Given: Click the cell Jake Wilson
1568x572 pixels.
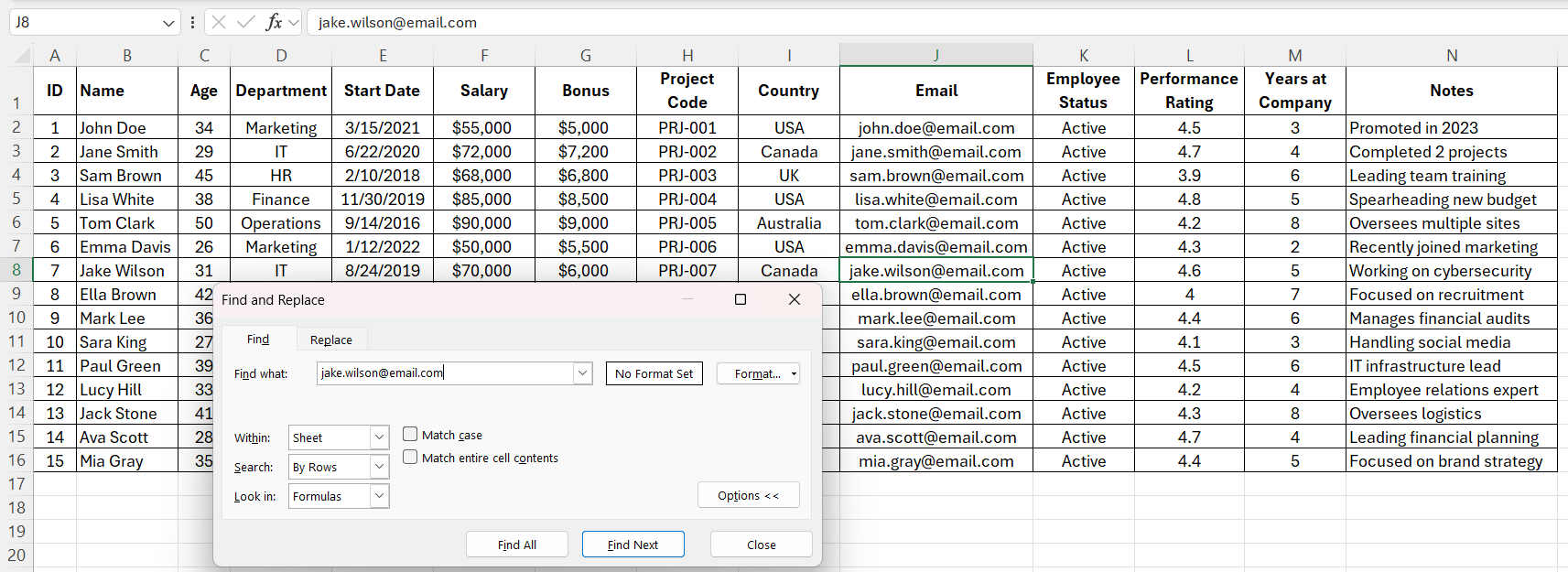Looking at the screenshot, I should 127,271.
